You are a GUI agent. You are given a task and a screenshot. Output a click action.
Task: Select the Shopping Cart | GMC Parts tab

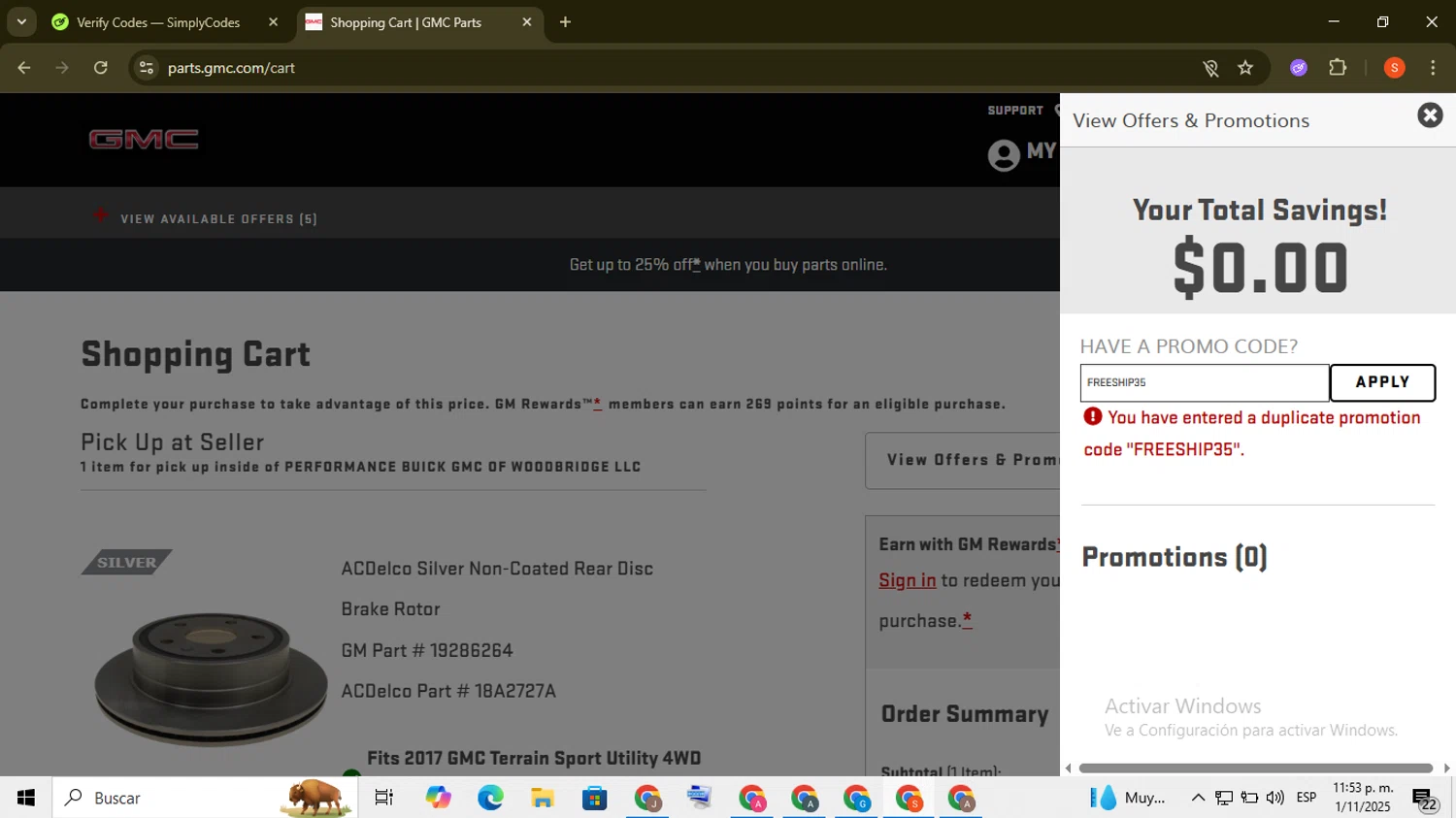tap(406, 22)
